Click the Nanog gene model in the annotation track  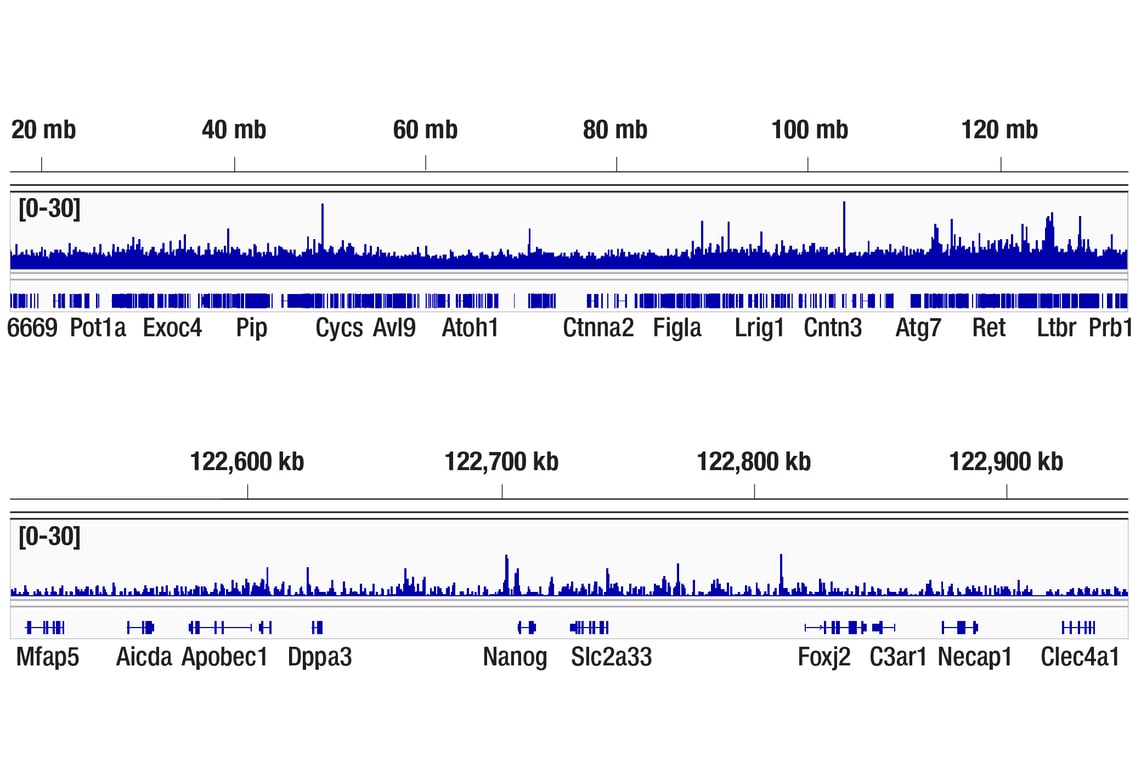coord(526,627)
